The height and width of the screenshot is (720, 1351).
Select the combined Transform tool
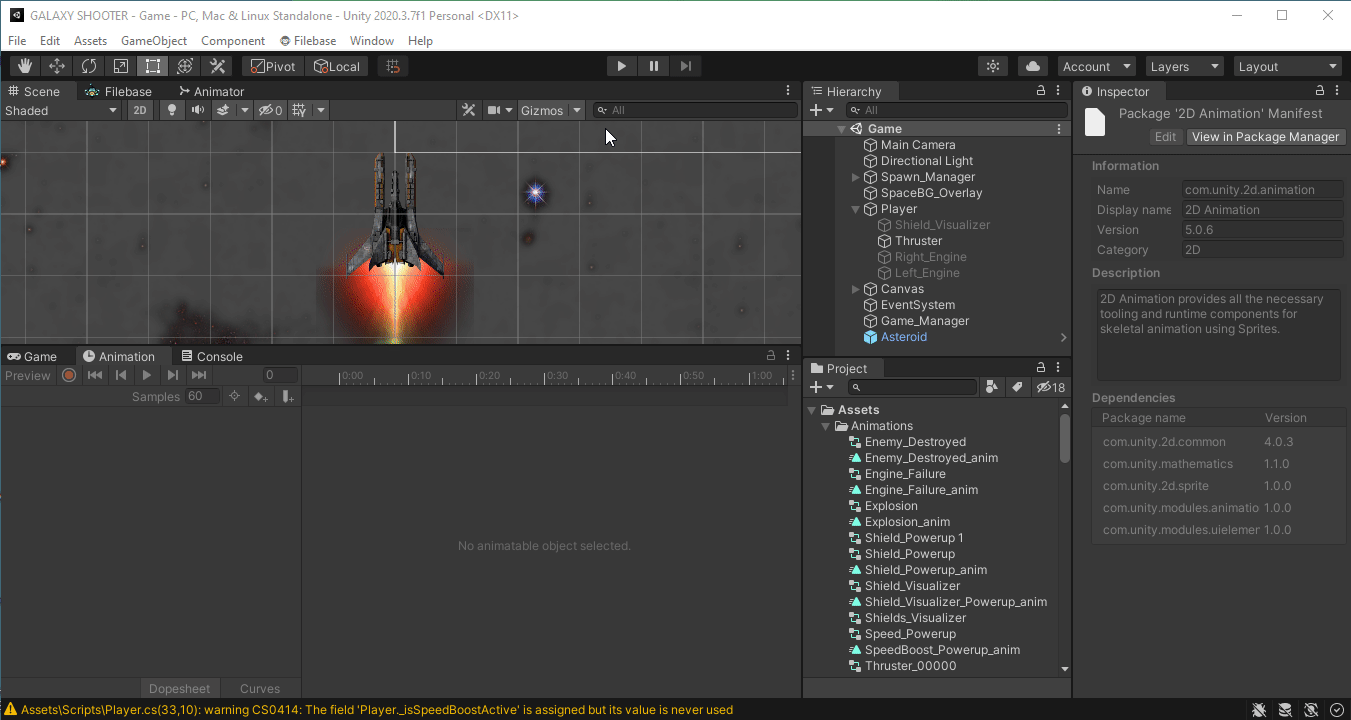[185, 66]
